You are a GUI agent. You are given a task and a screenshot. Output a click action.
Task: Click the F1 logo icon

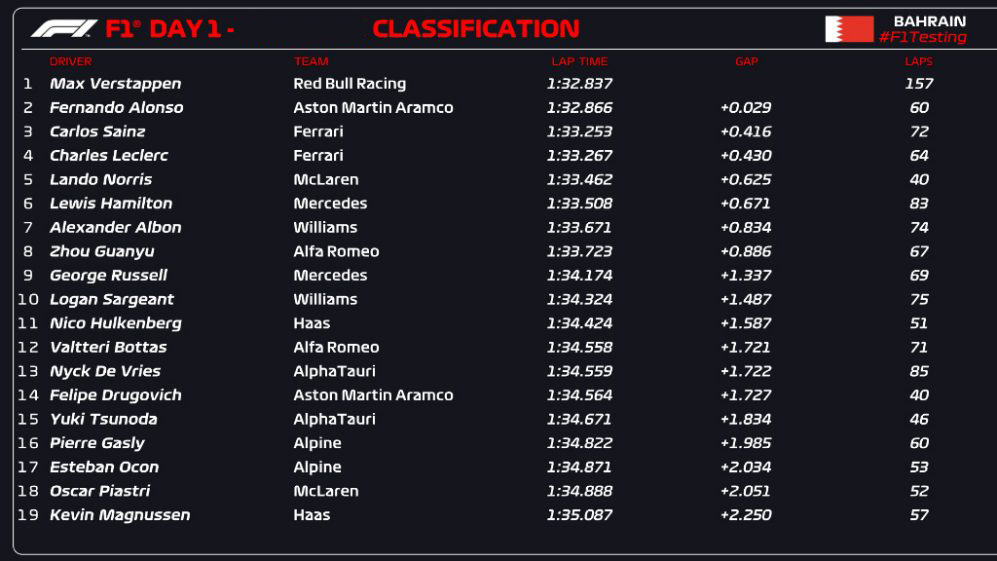(64, 29)
